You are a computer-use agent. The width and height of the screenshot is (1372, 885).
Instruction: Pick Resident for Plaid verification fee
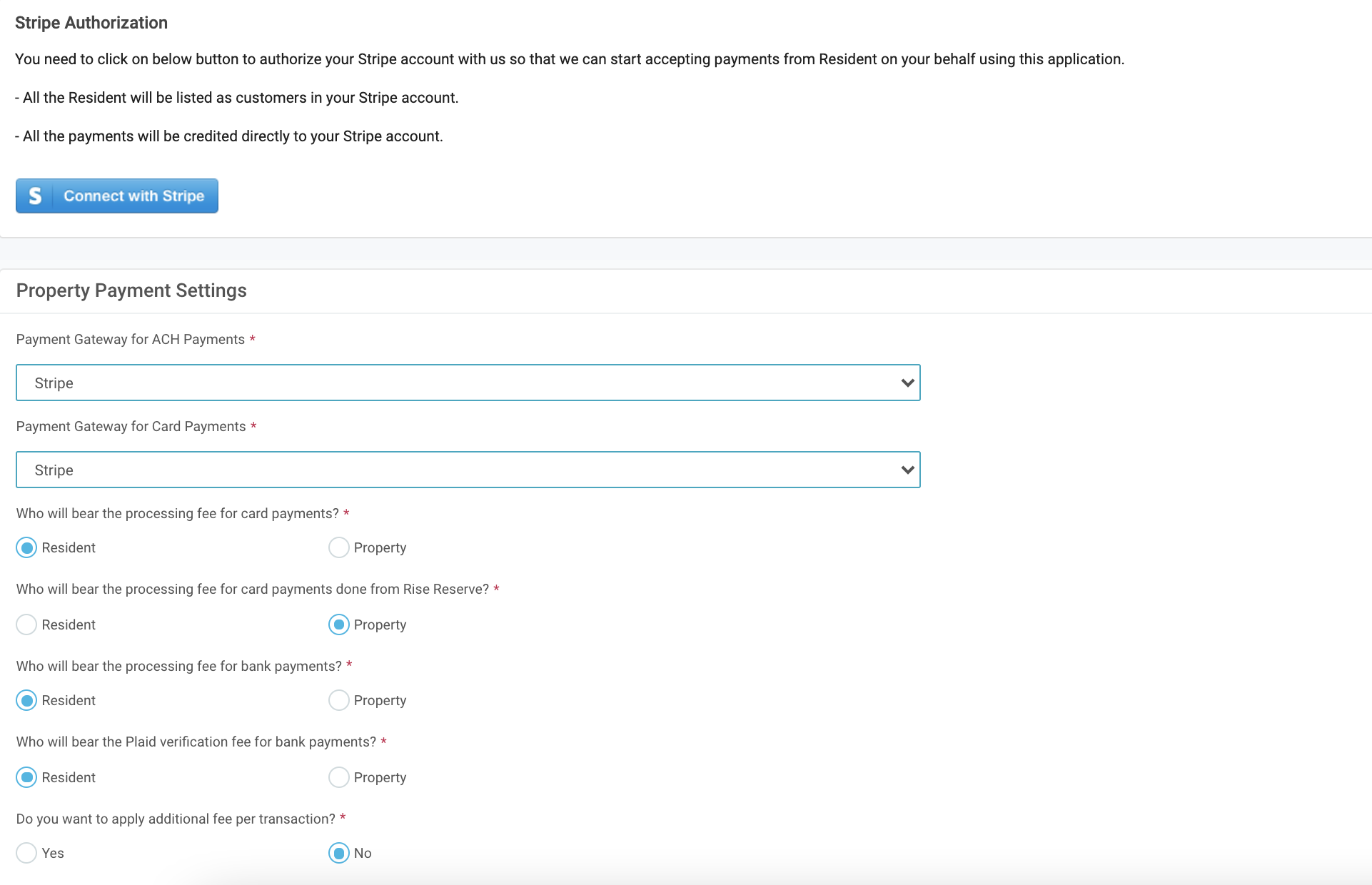[26, 778]
